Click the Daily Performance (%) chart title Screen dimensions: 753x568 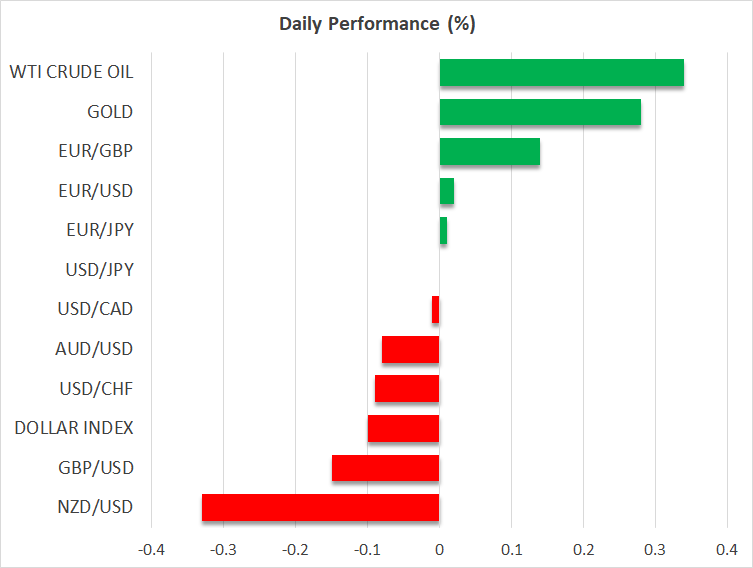pyautogui.click(x=377, y=24)
